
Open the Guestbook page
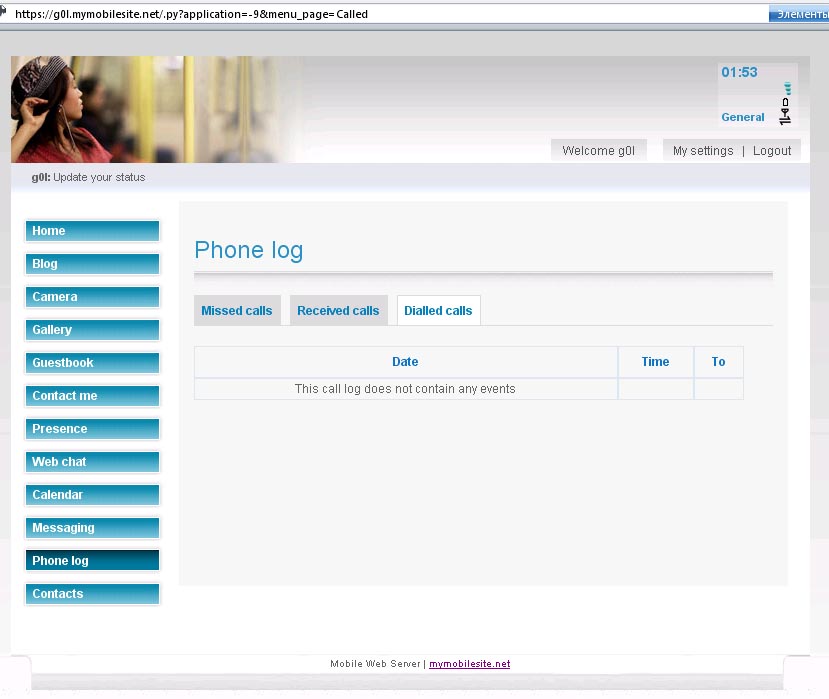pos(92,363)
